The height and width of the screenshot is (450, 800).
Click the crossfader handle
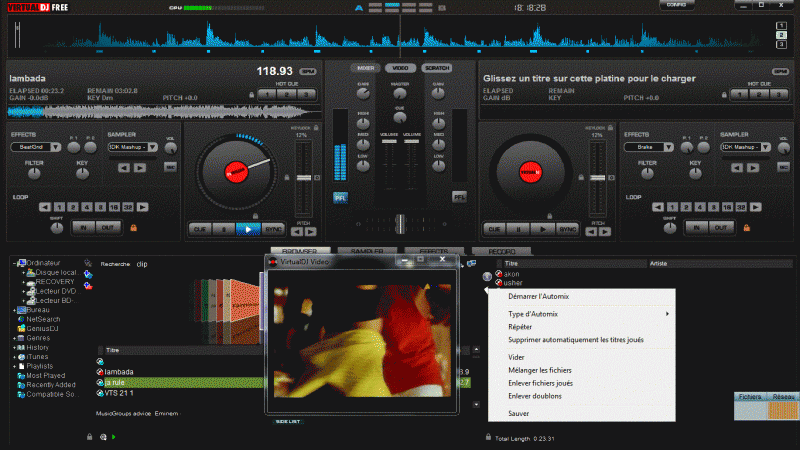pos(401,224)
